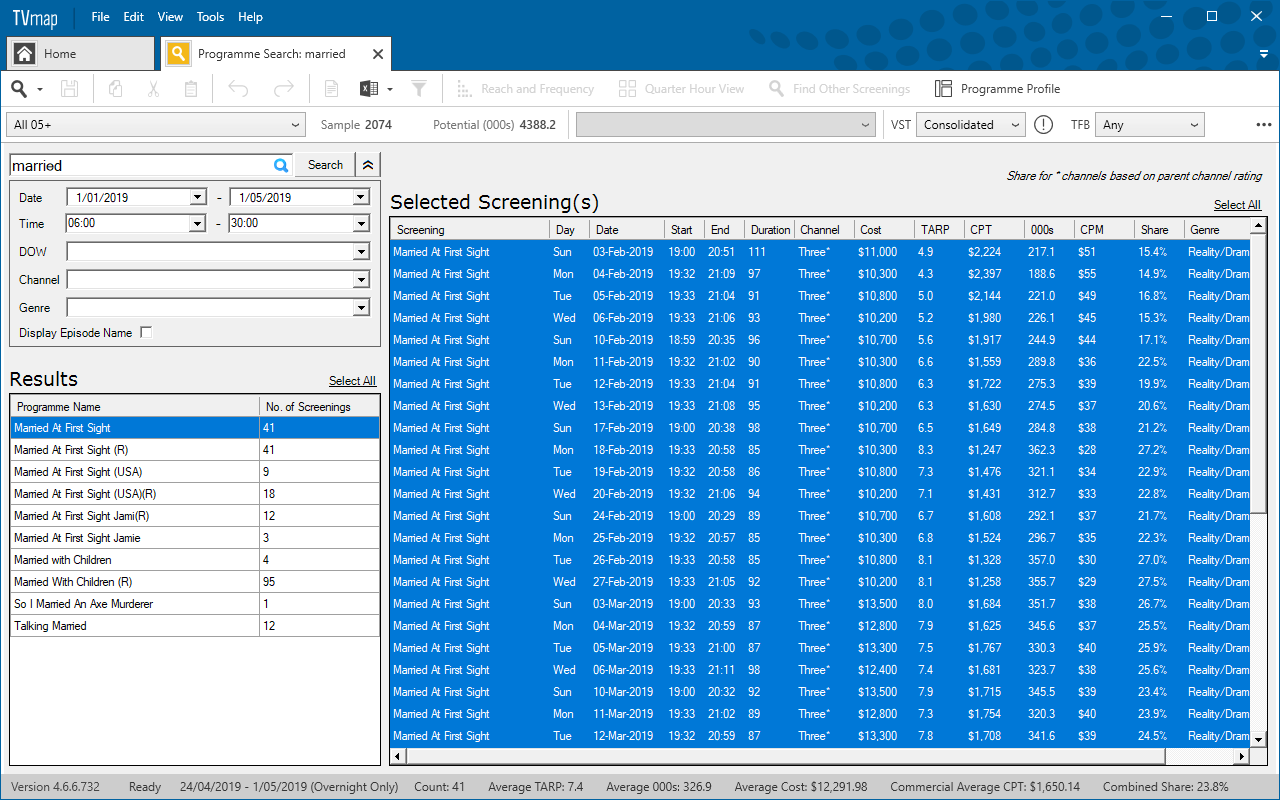Sort by Cost column header

(x=883, y=230)
